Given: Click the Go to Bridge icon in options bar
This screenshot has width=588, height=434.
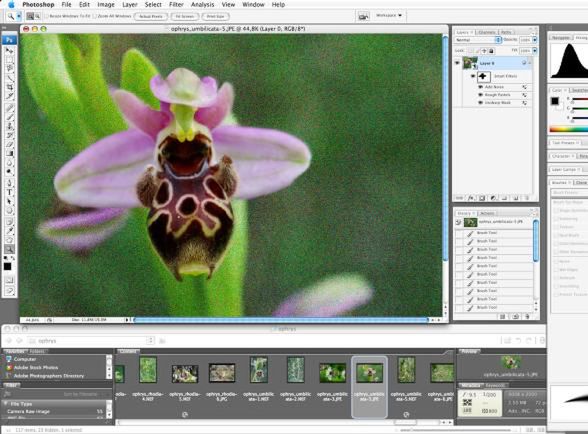Looking at the screenshot, I should coord(363,16).
